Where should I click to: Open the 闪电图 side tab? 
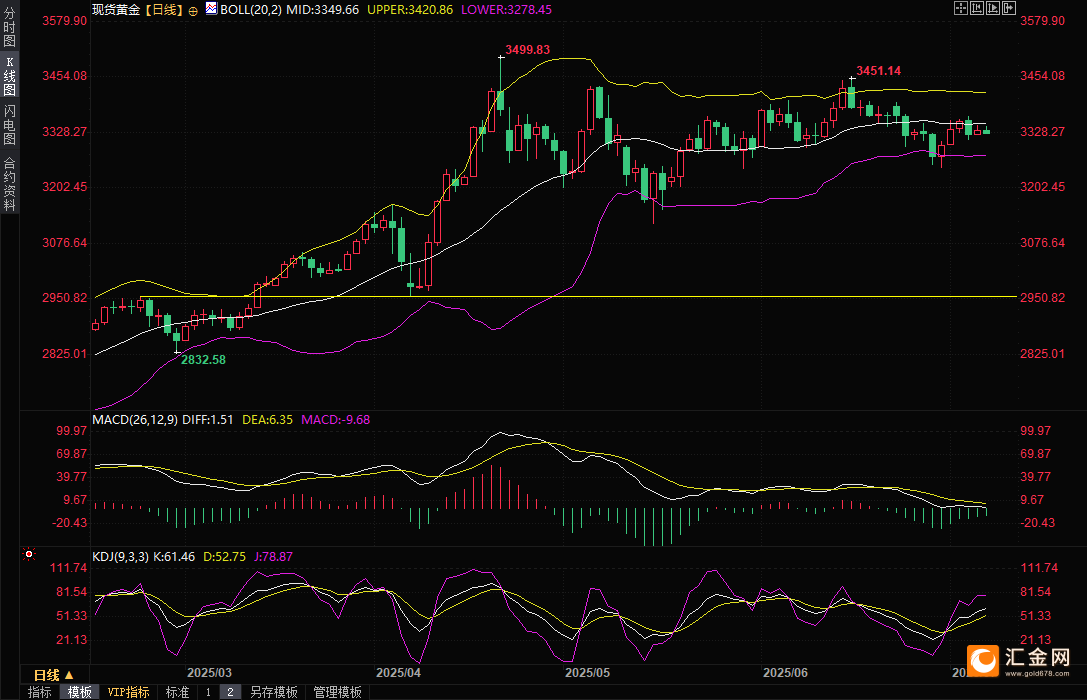click(9, 125)
